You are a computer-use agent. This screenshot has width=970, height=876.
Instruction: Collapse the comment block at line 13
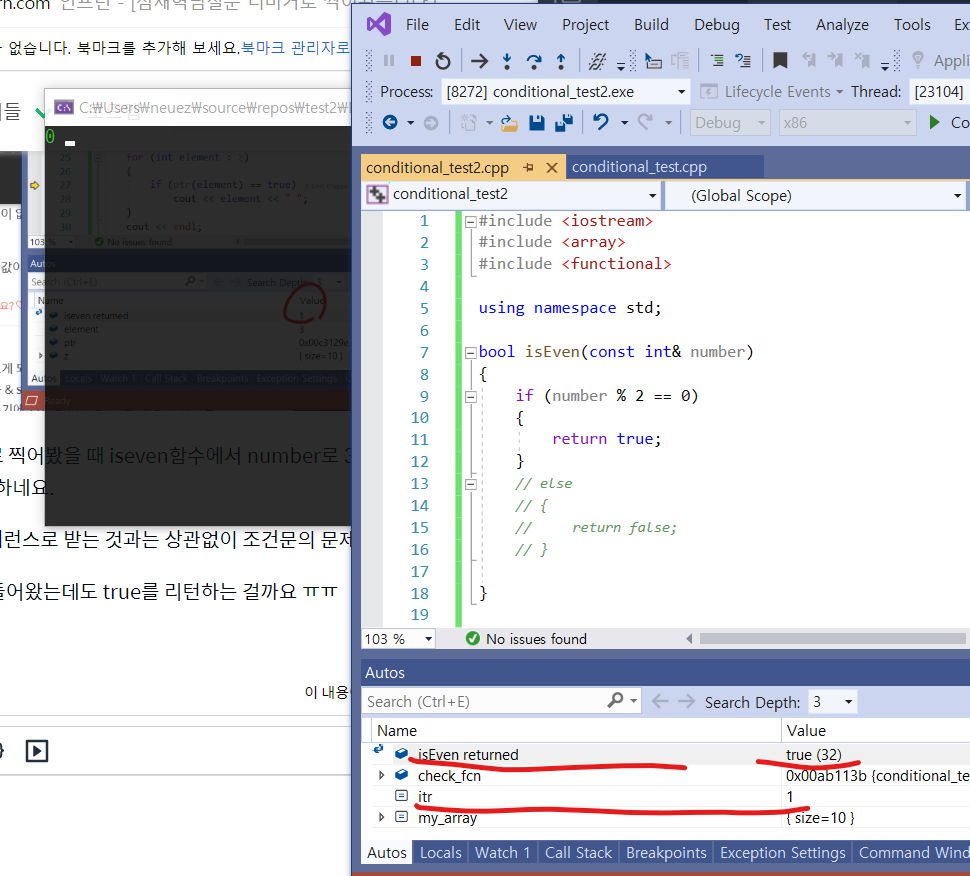click(470, 484)
